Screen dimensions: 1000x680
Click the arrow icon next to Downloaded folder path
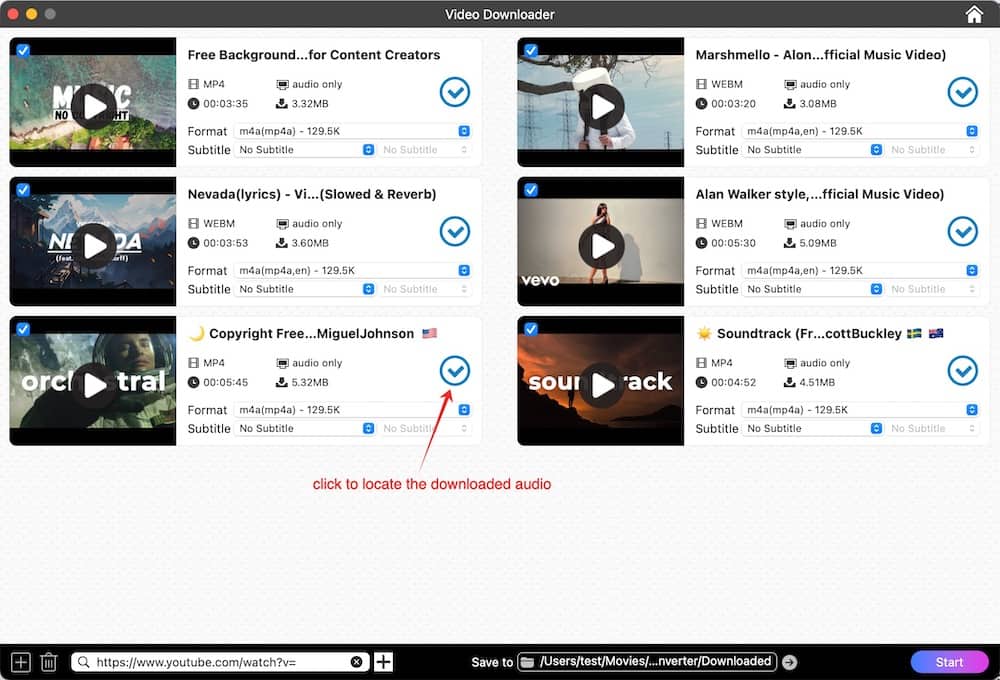(x=789, y=661)
